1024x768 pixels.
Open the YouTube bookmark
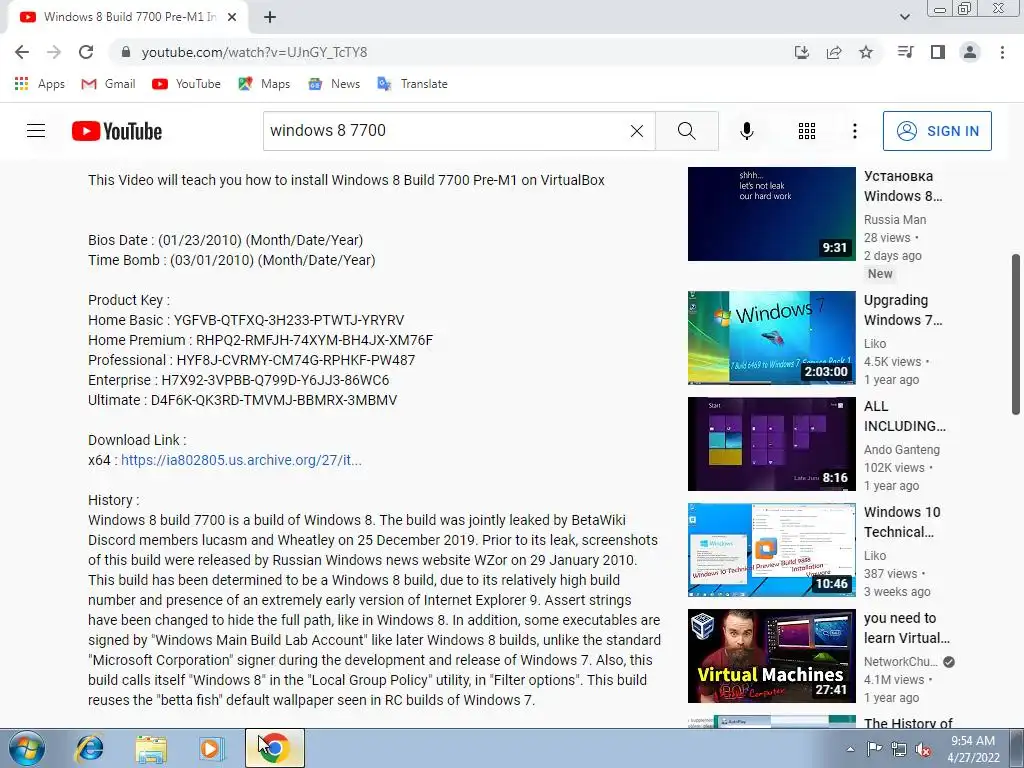[x=186, y=84]
